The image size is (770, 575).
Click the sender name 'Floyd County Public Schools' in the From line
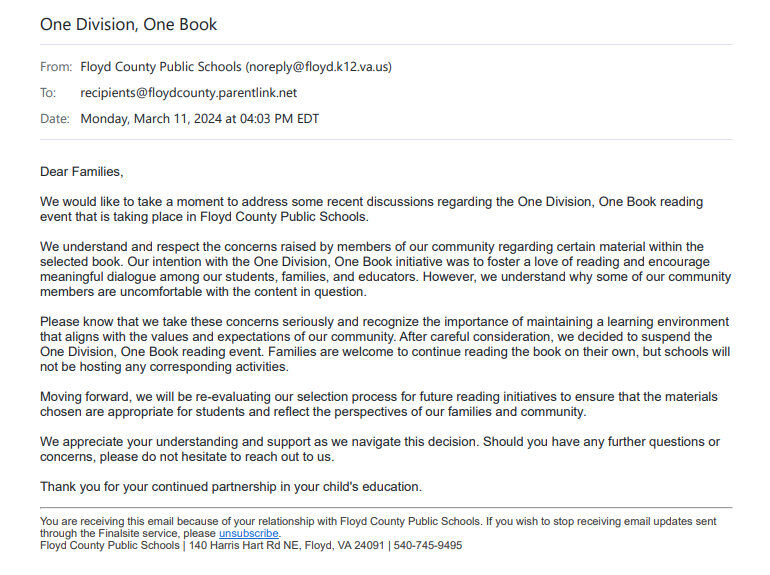(x=161, y=67)
